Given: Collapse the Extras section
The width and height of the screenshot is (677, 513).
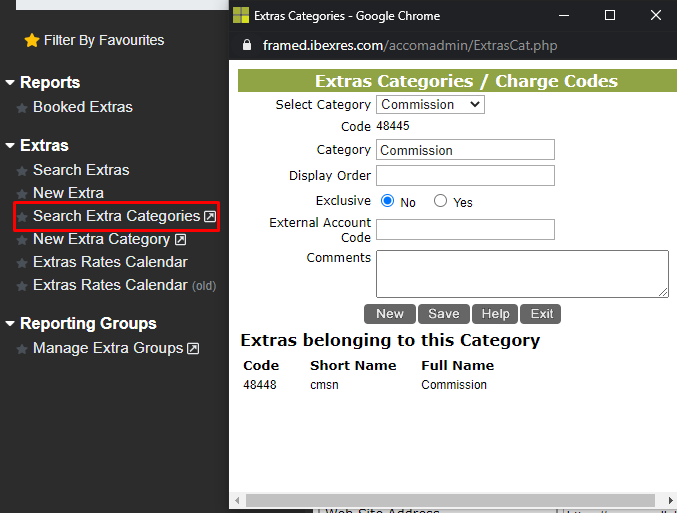Looking at the screenshot, I should (x=10, y=146).
